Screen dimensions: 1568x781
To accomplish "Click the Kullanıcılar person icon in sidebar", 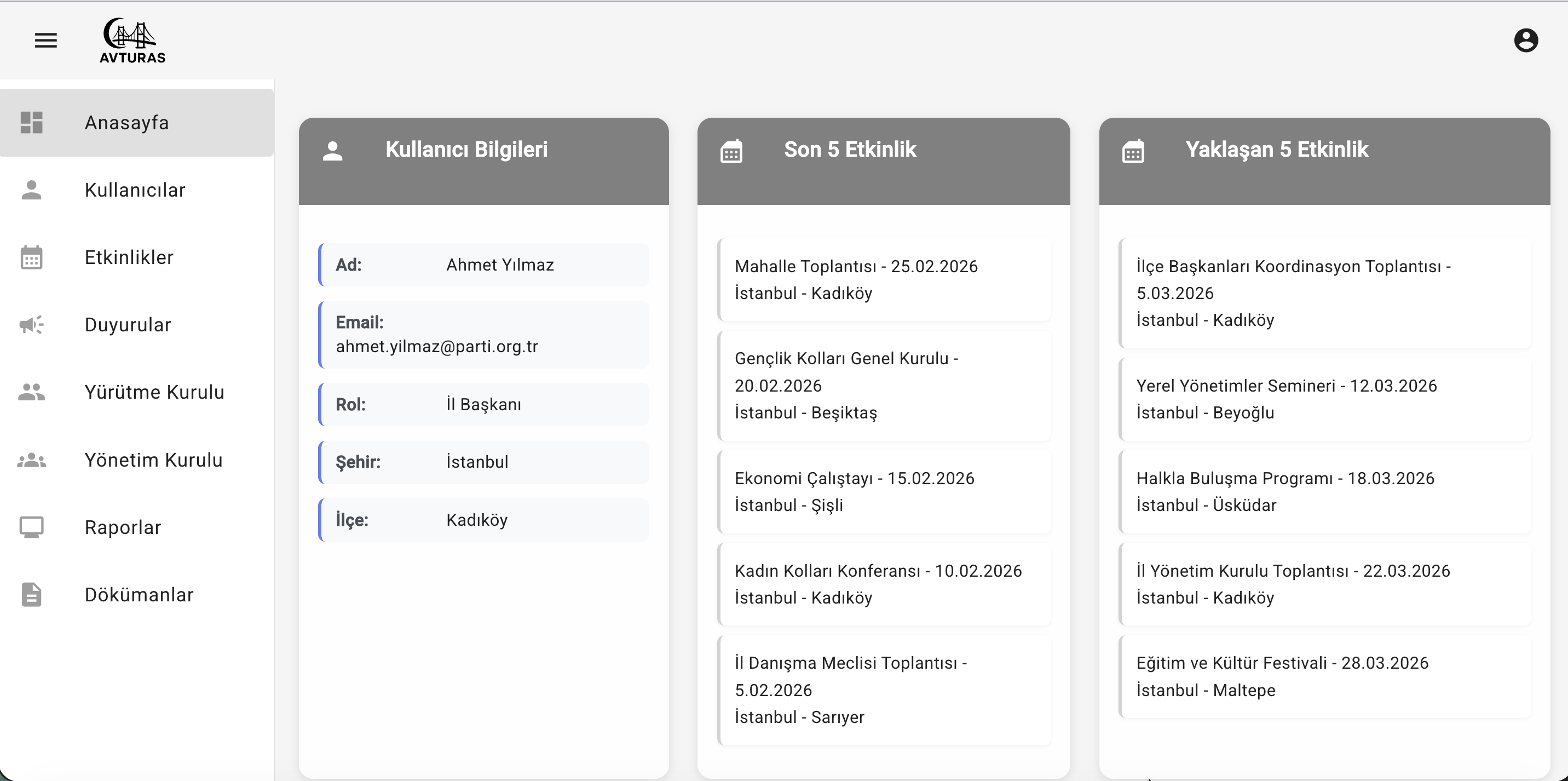I will pos(32,190).
